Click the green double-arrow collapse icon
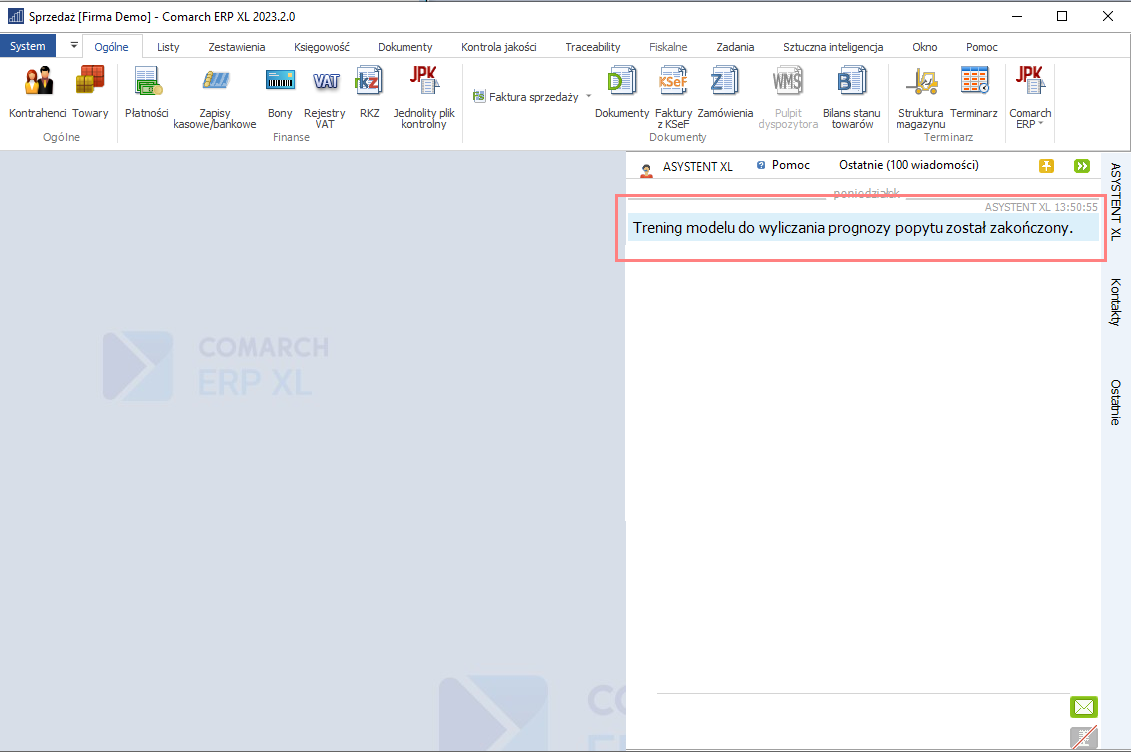Viewport: 1131px width, 753px height. coord(1082,166)
